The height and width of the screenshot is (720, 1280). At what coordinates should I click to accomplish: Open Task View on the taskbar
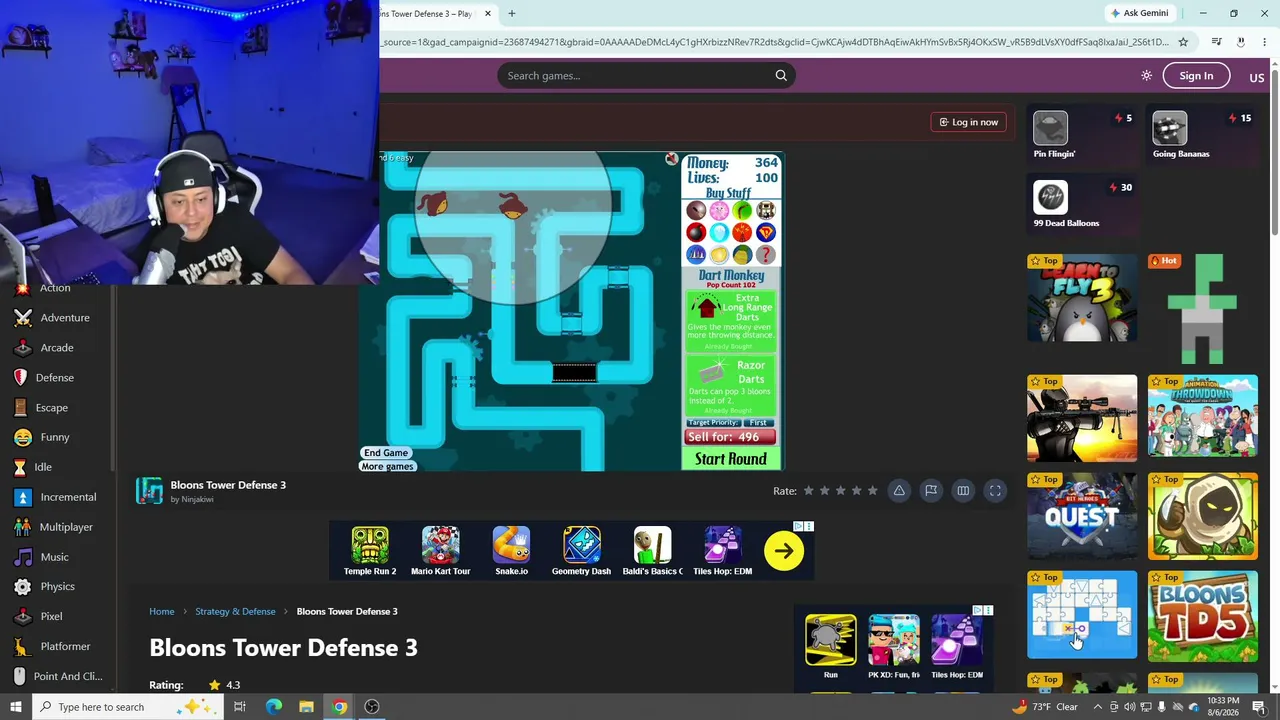(240, 707)
